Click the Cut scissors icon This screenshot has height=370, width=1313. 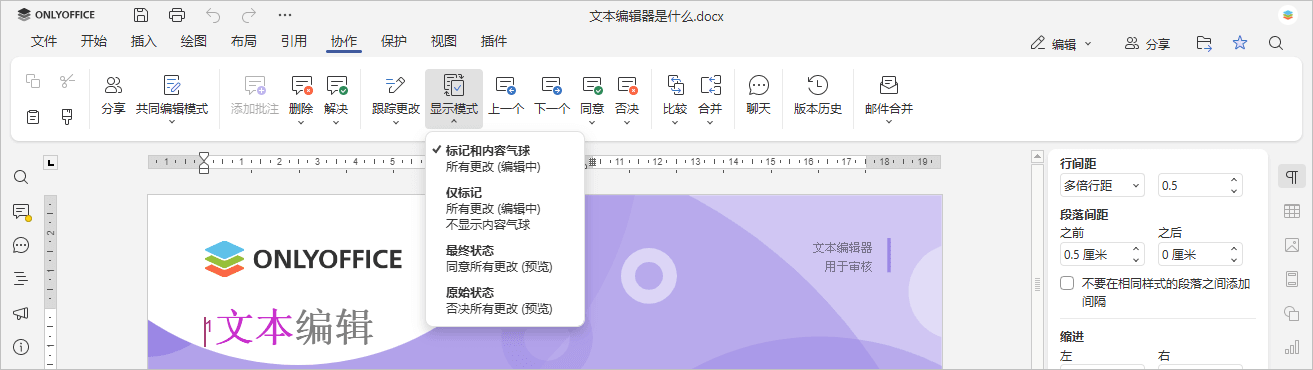tap(67, 82)
